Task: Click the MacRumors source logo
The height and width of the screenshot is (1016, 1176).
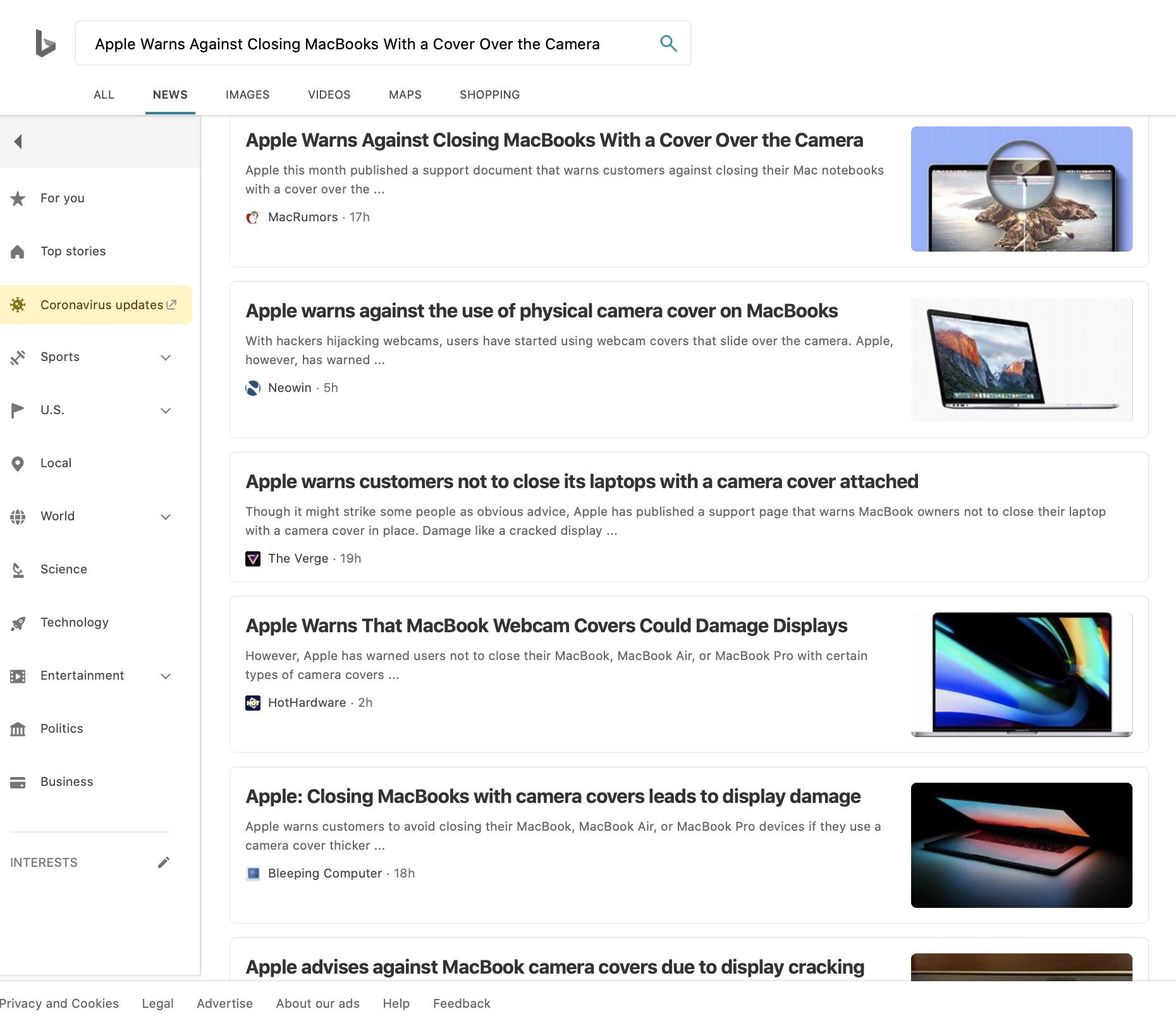Action: (x=253, y=217)
